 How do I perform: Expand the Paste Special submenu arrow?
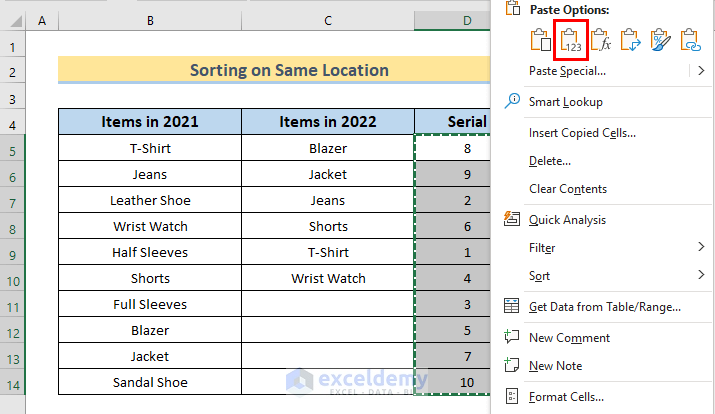click(x=701, y=71)
